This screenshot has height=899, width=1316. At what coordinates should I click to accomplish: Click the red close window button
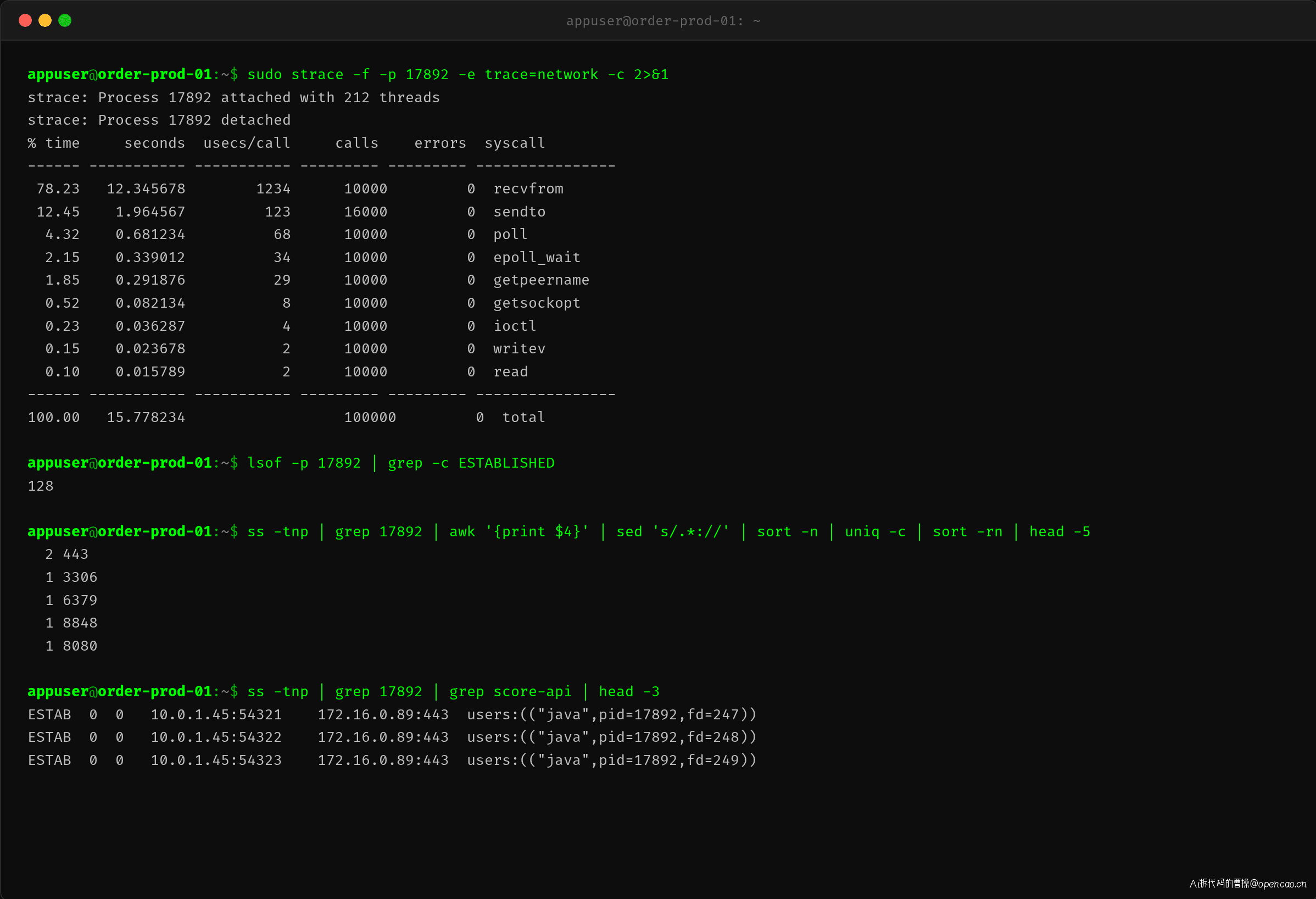click(x=25, y=21)
